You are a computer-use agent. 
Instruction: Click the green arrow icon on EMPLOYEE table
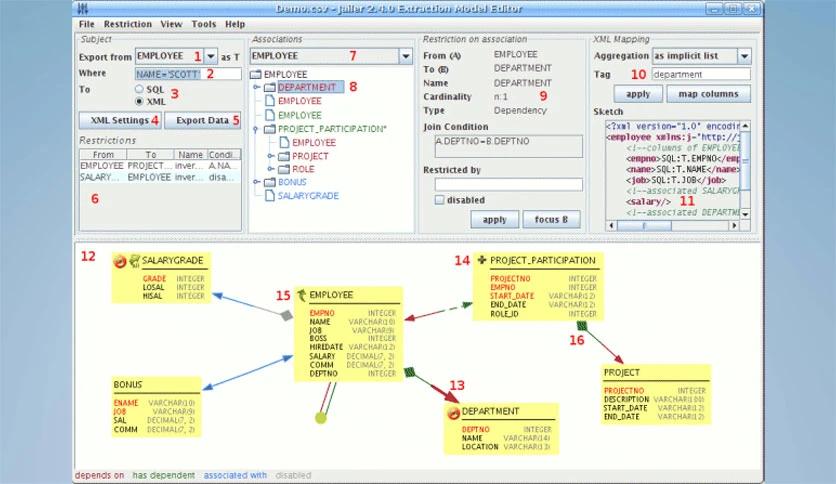click(x=301, y=295)
